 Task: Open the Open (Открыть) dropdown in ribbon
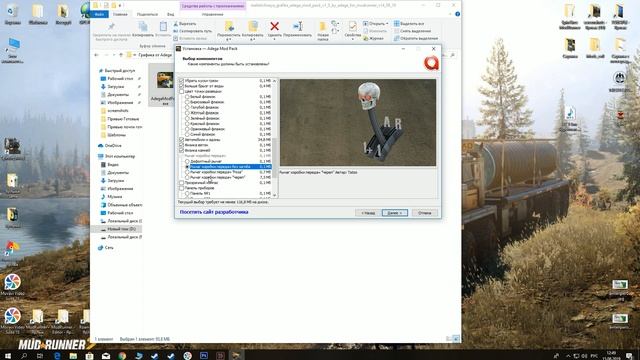tap(376, 24)
